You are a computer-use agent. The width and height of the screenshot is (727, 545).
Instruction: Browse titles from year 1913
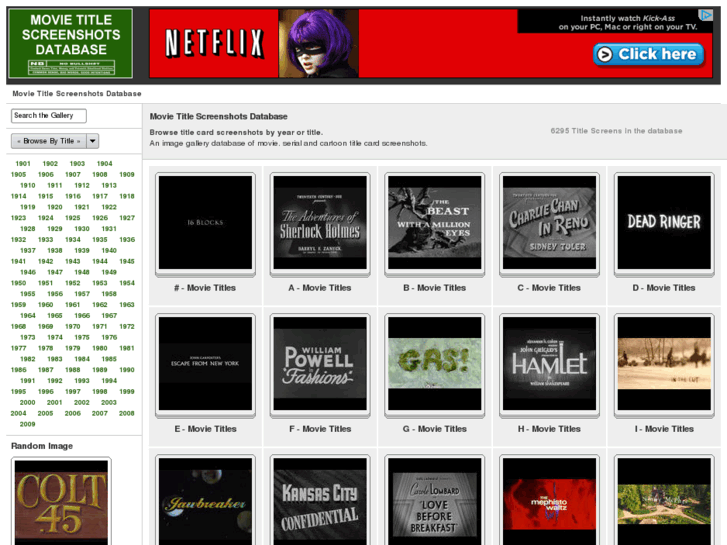pyautogui.click(x=109, y=186)
